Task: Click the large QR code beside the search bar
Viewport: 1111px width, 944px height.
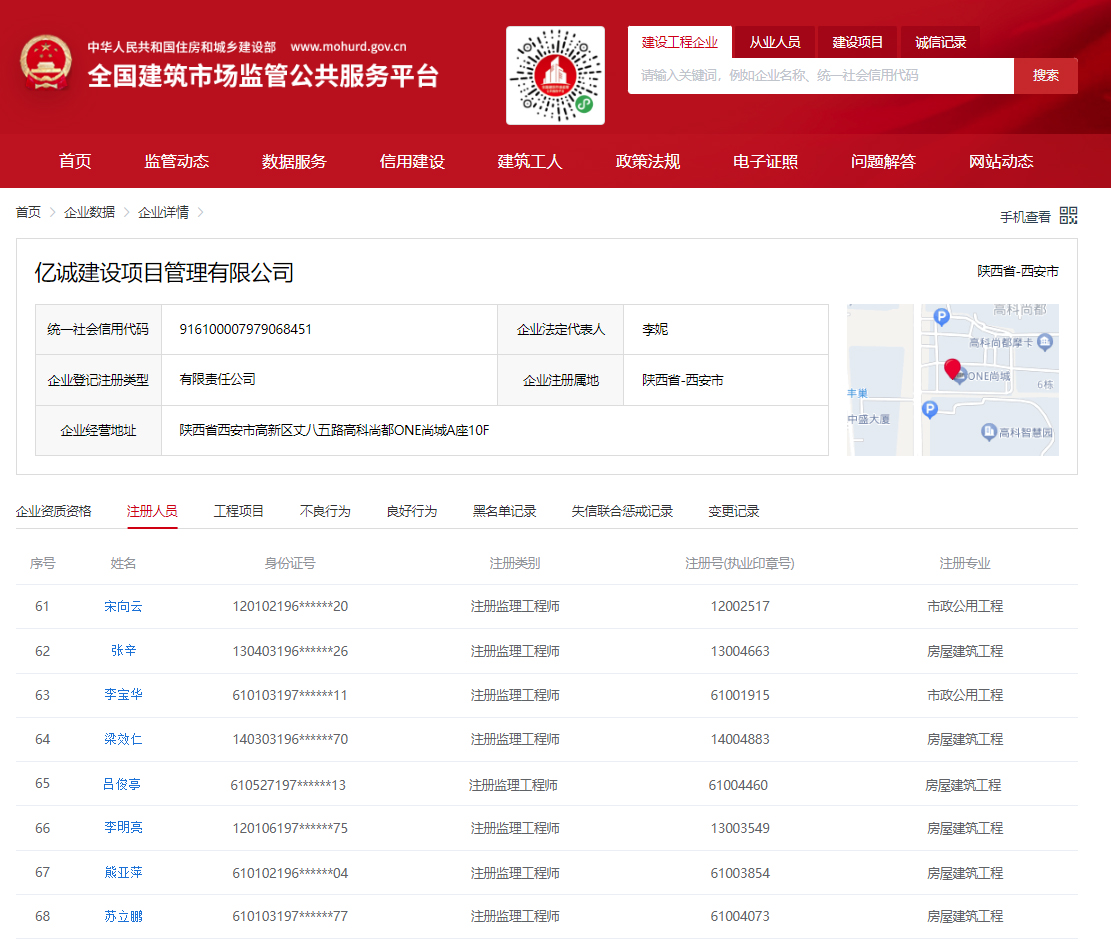Action: coord(555,74)
